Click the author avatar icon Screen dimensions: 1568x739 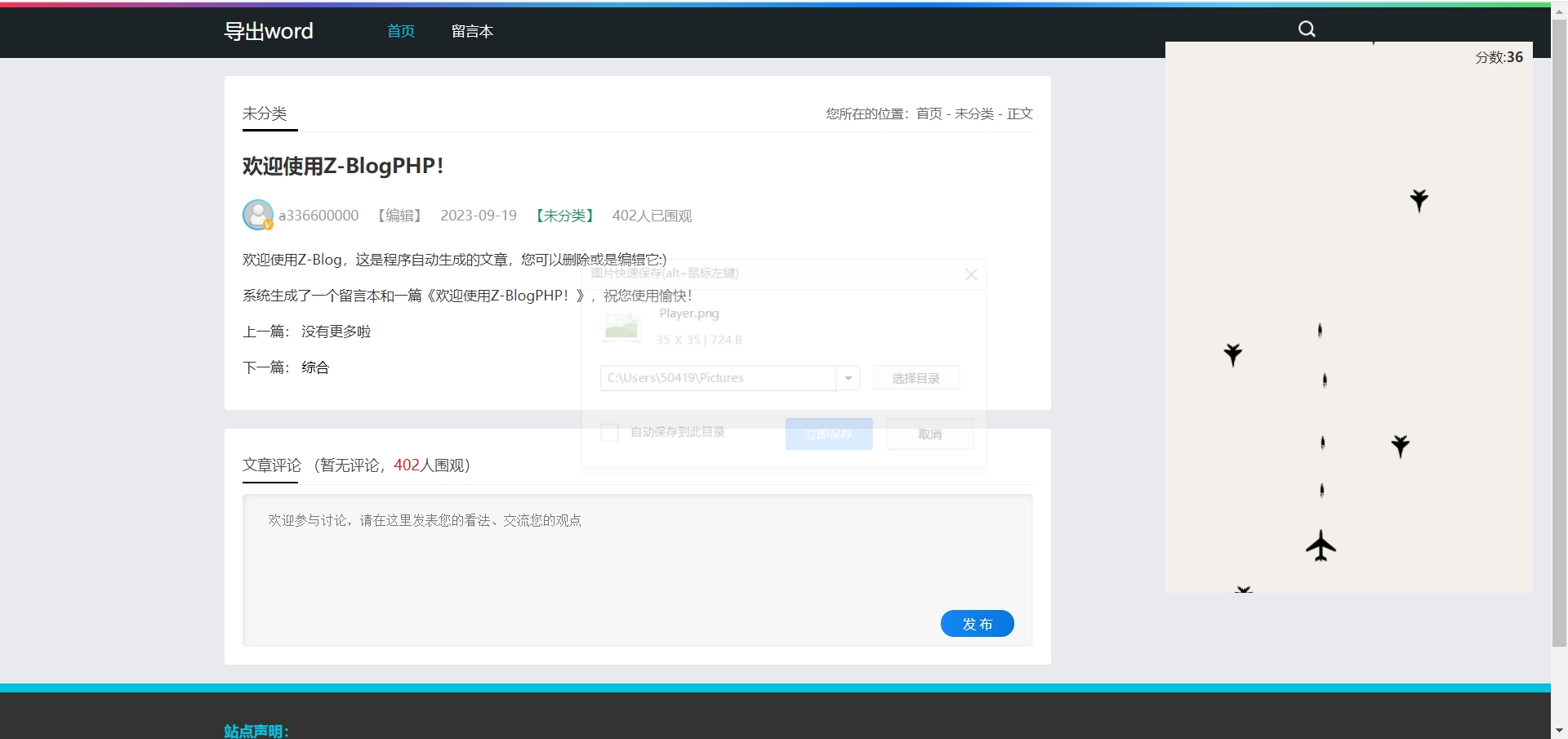258,215
